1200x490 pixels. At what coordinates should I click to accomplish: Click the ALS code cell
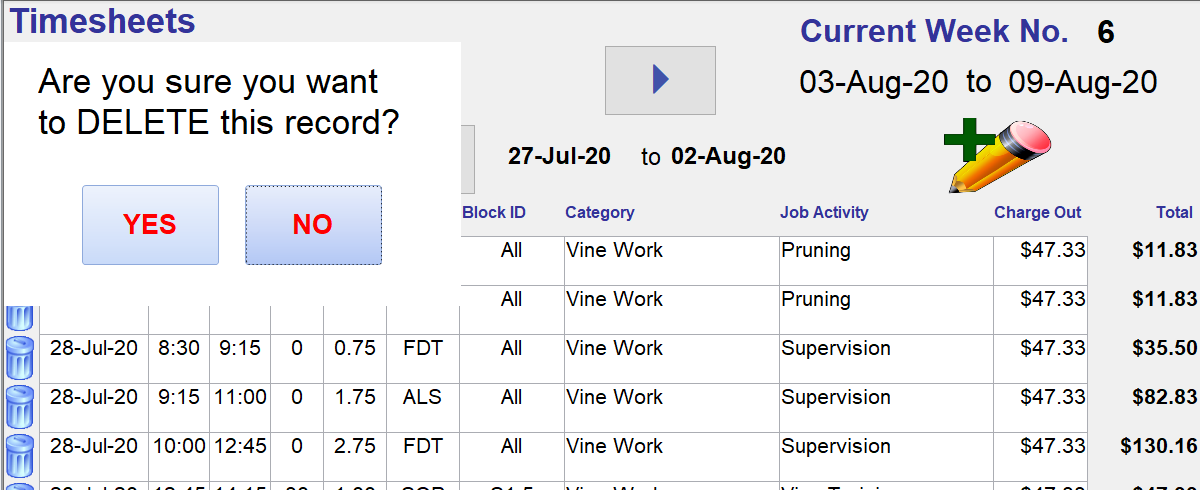(423, 397)
